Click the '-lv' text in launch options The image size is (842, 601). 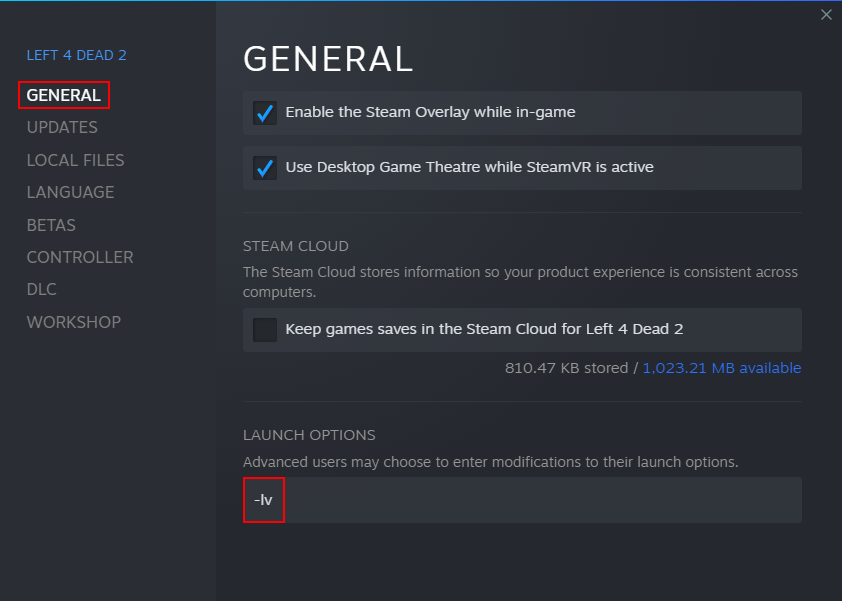point(263,499)
